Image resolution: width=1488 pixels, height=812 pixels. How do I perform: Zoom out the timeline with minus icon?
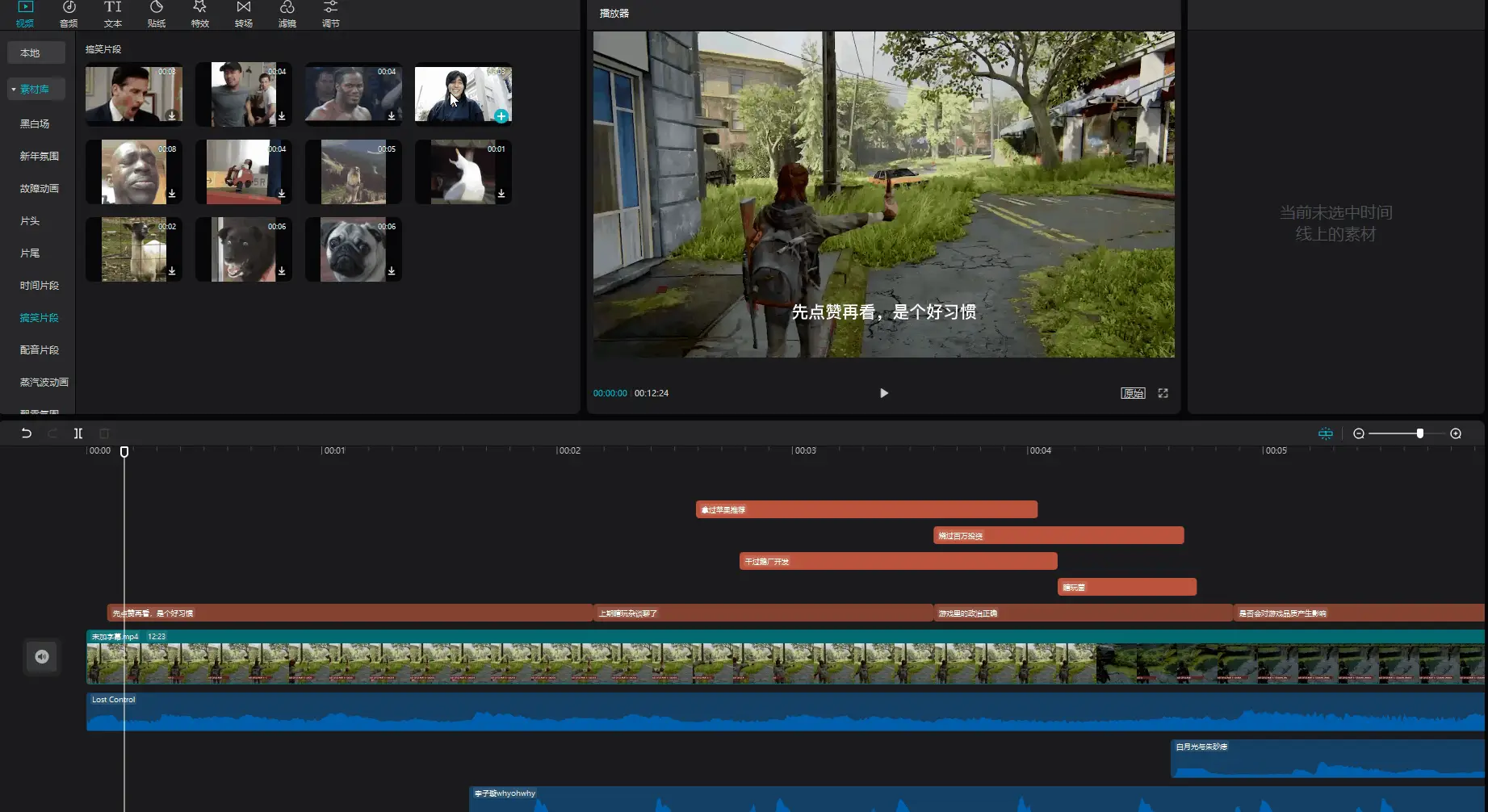click(1359, 433)
